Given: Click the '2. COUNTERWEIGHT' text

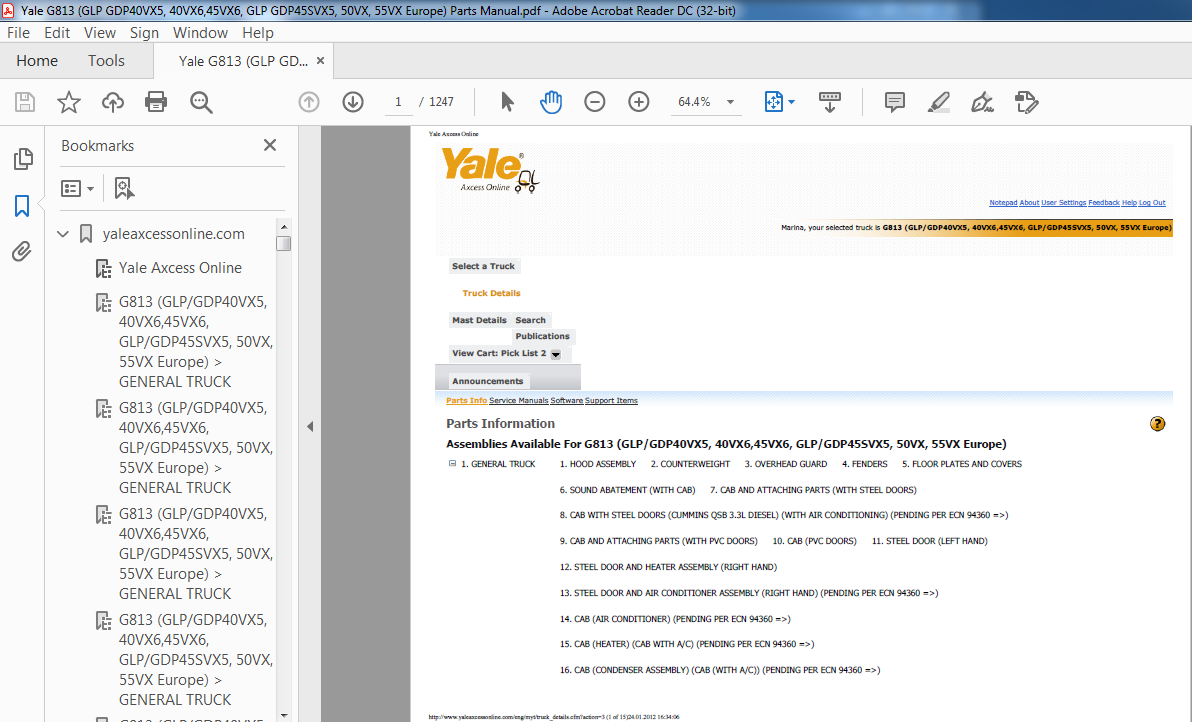Looking at the screenshot, I should tap(690, 464).
